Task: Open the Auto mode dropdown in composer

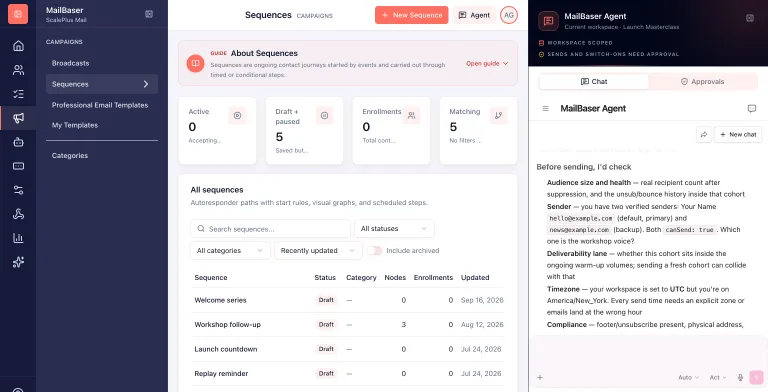Action: [x=688, y=377]
